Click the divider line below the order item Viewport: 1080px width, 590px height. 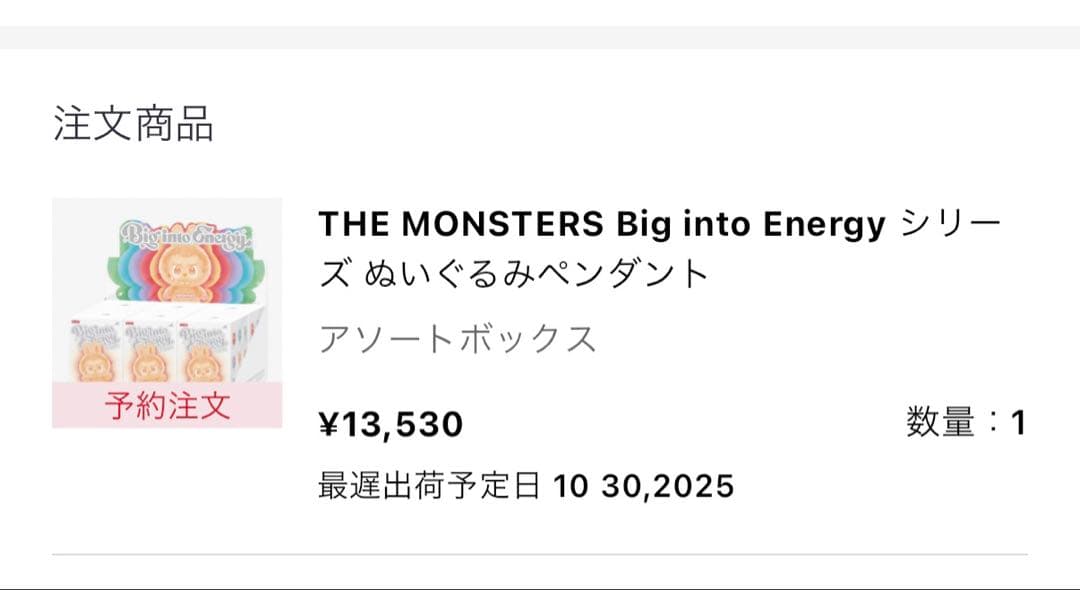coord(540,554)
